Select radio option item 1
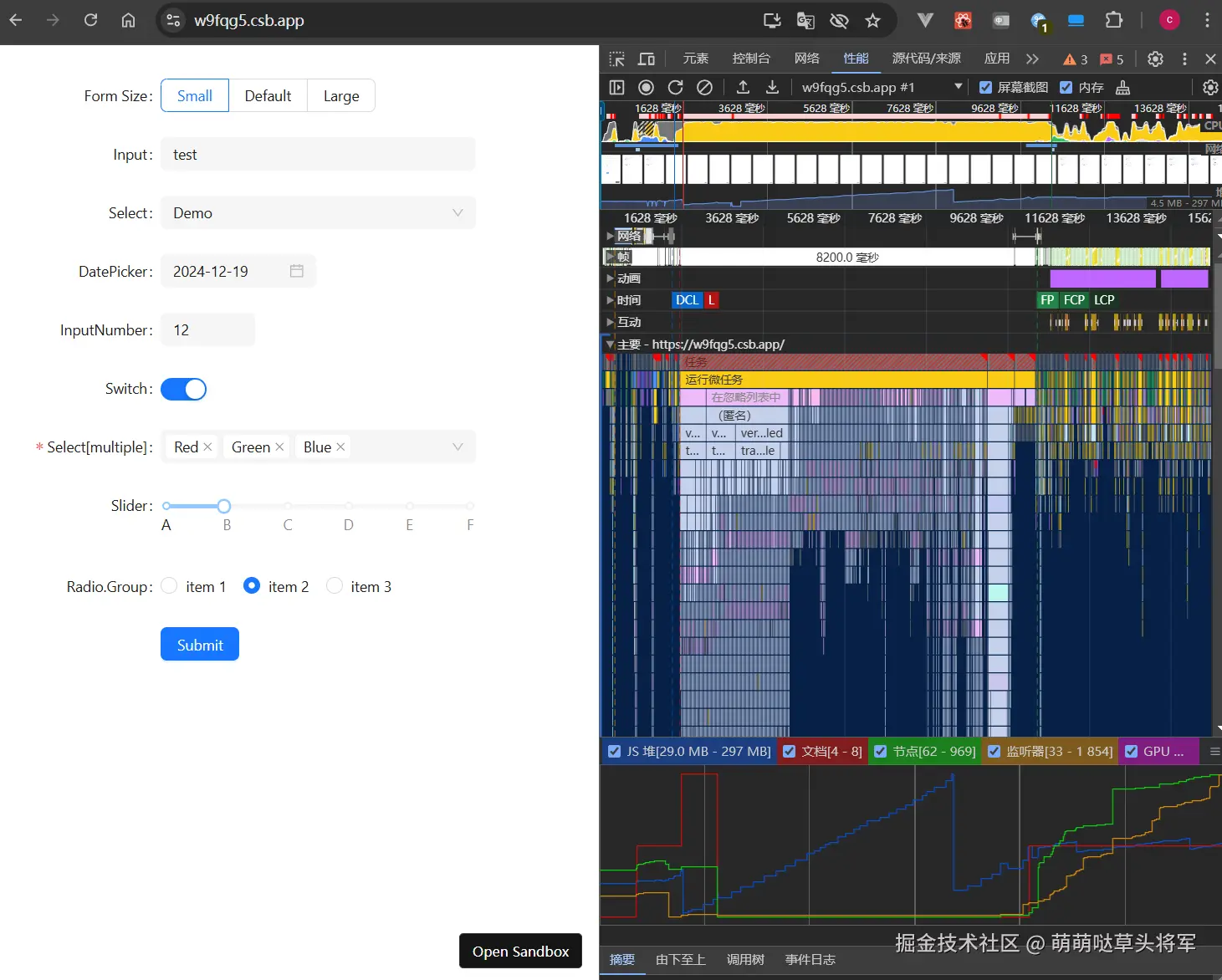This screenshot has width=1222, height=980. pos(169,585)
